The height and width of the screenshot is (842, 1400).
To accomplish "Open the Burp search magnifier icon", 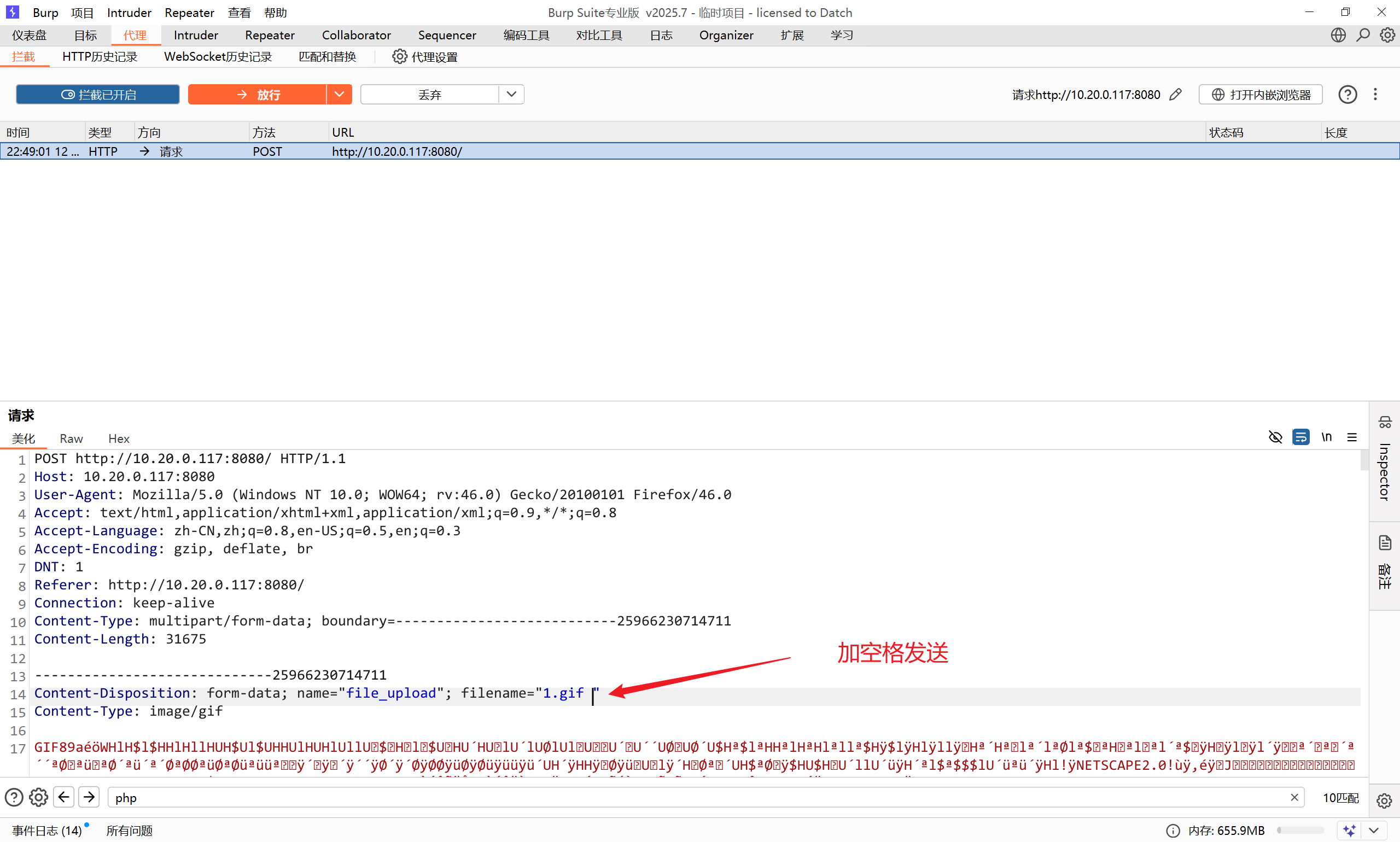I will click(x=1363, y=35).
